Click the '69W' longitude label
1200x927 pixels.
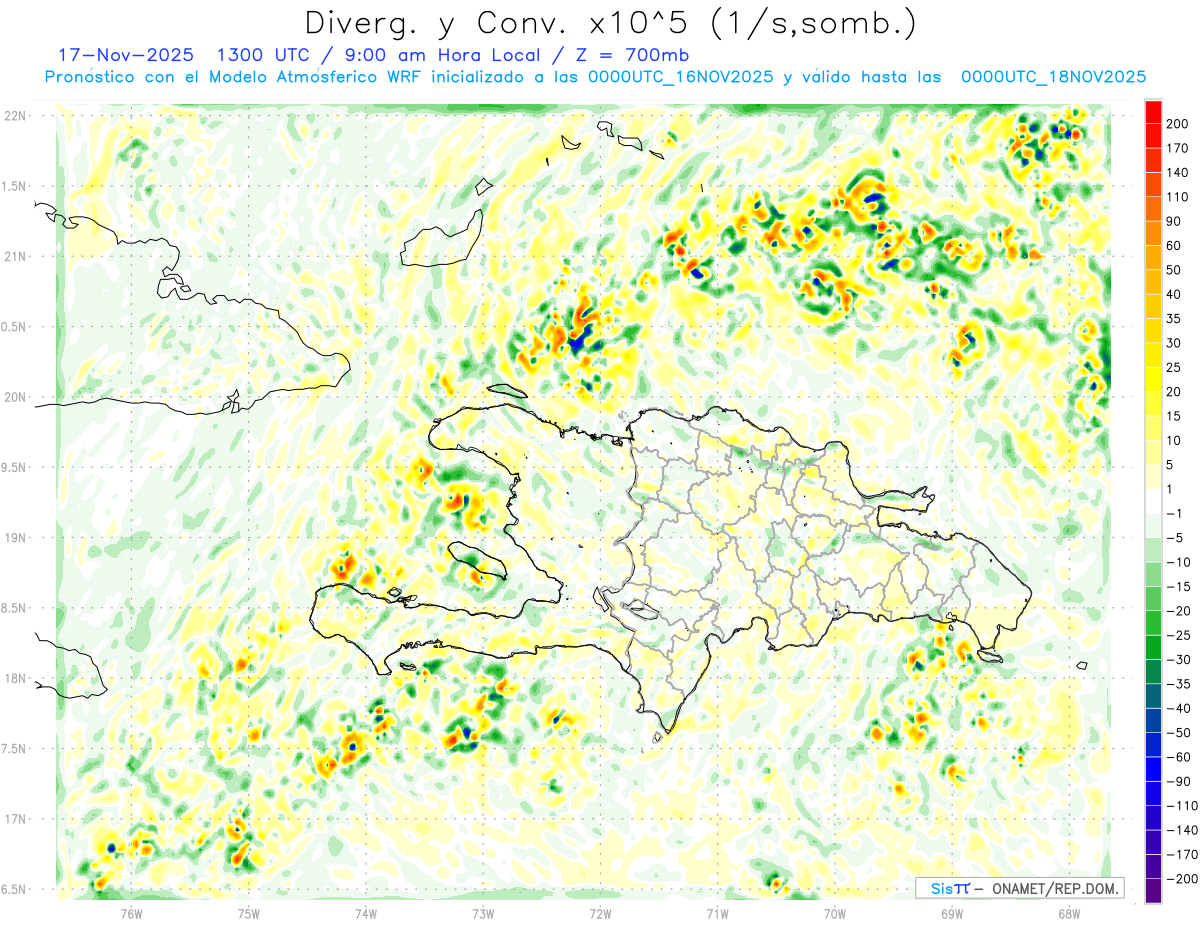(952, 912)
